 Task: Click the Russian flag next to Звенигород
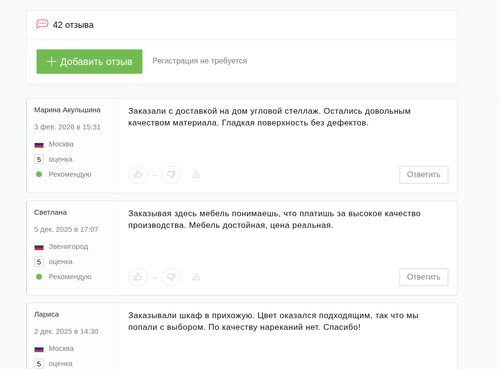click(x=39, y=247)
